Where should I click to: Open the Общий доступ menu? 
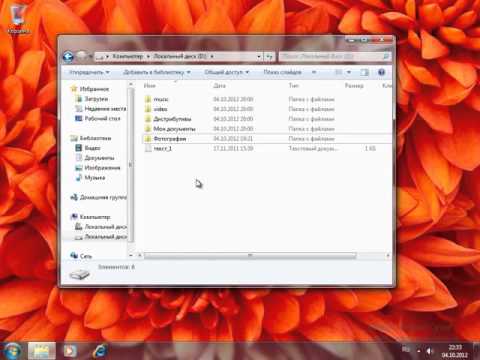(227, 72)
